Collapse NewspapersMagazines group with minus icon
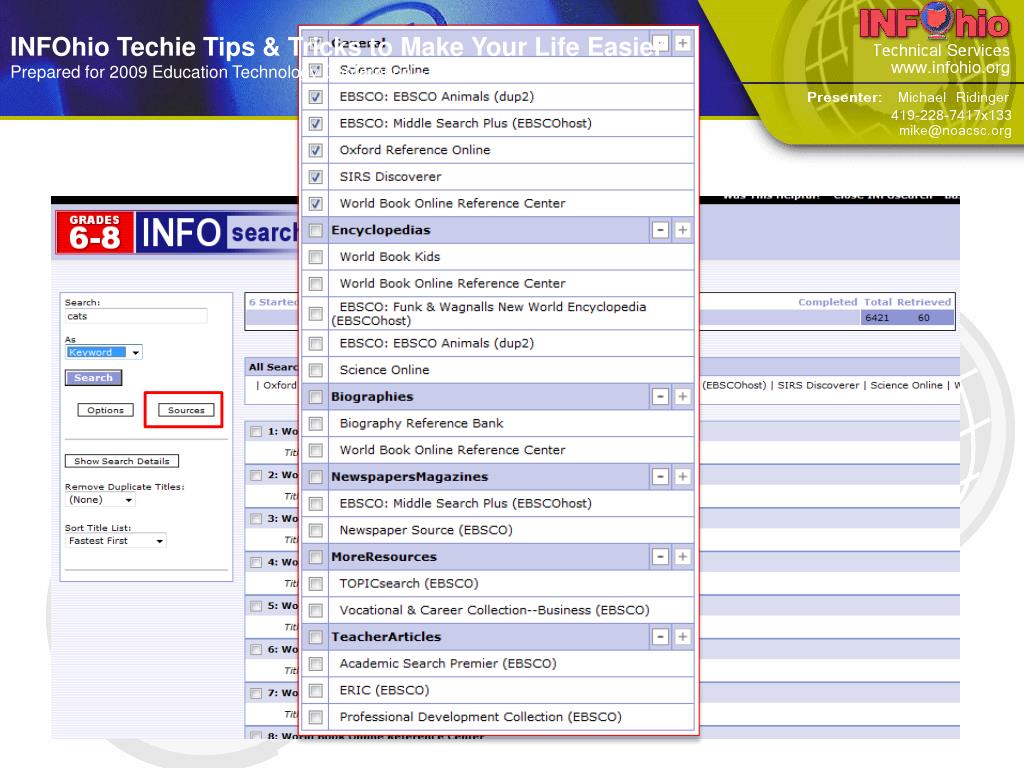Screen dimensions: 1024x768 click(x=660, y=477)
